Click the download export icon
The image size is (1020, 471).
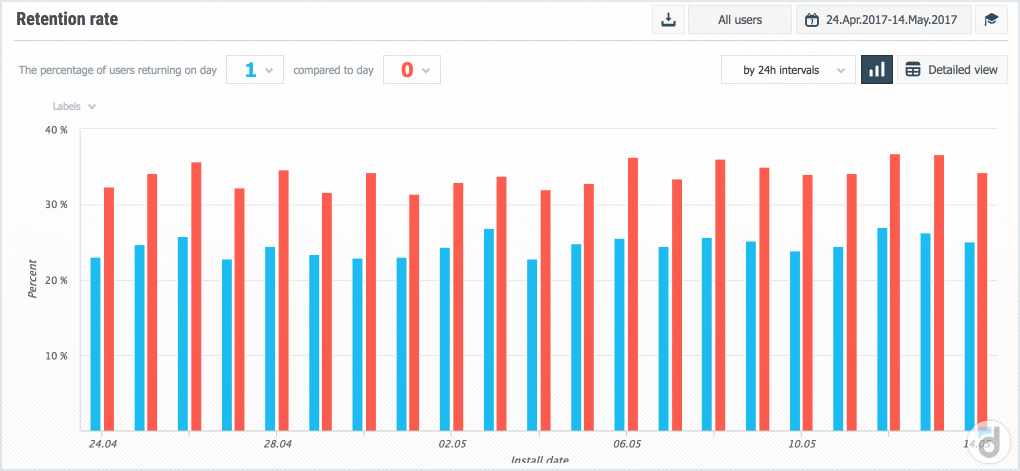coord(667,20)
